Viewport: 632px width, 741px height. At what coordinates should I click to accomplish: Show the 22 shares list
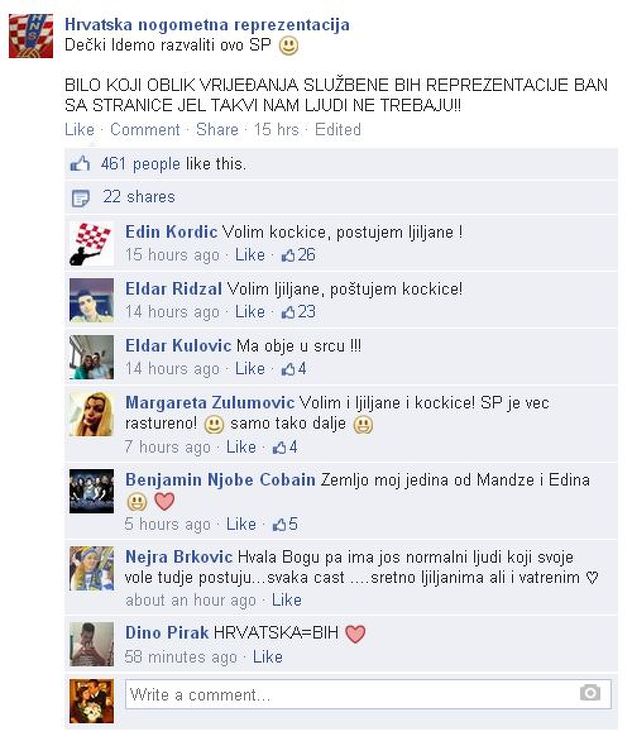(x=139, y=197)
